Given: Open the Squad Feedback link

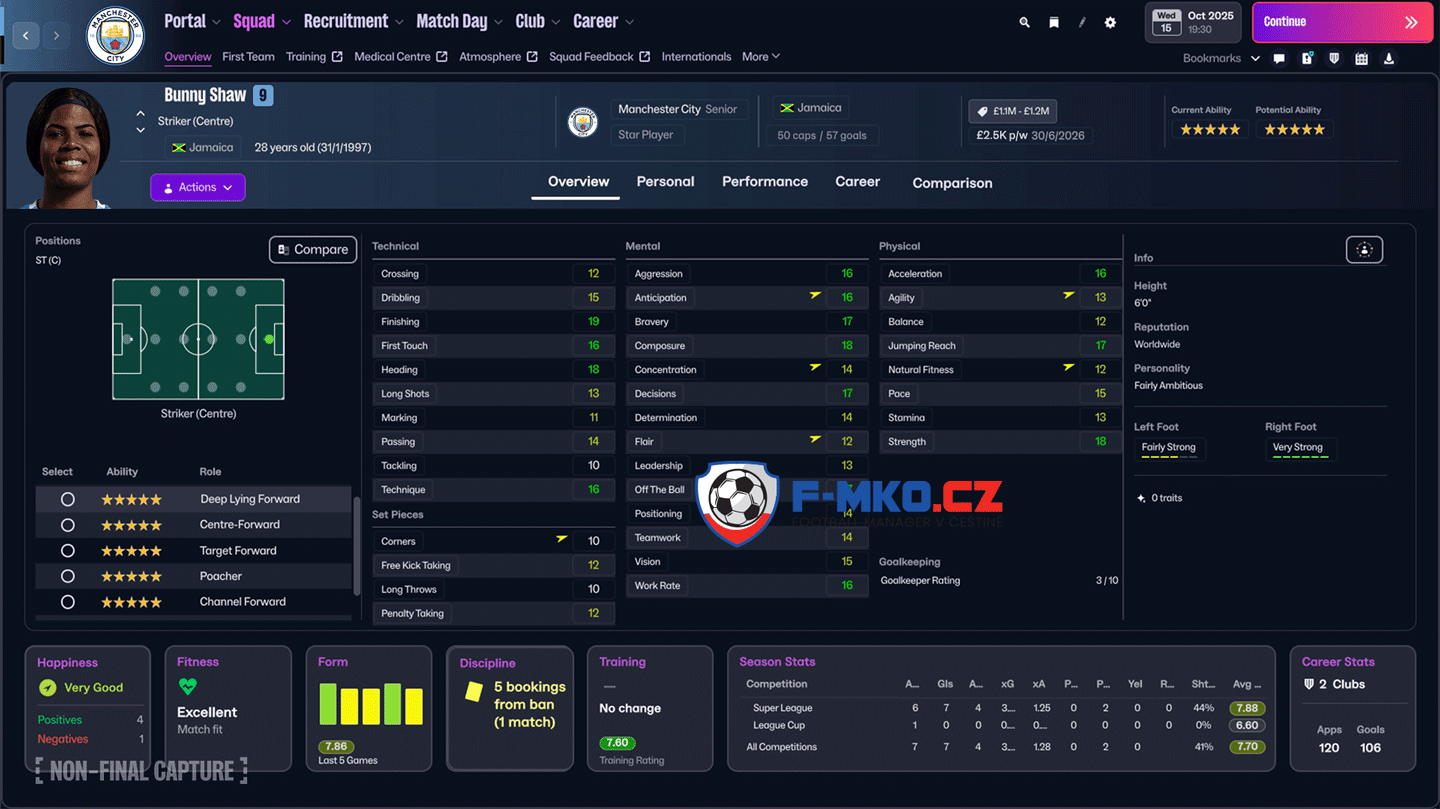Looking at the screenshot, I should coord(599,57).
